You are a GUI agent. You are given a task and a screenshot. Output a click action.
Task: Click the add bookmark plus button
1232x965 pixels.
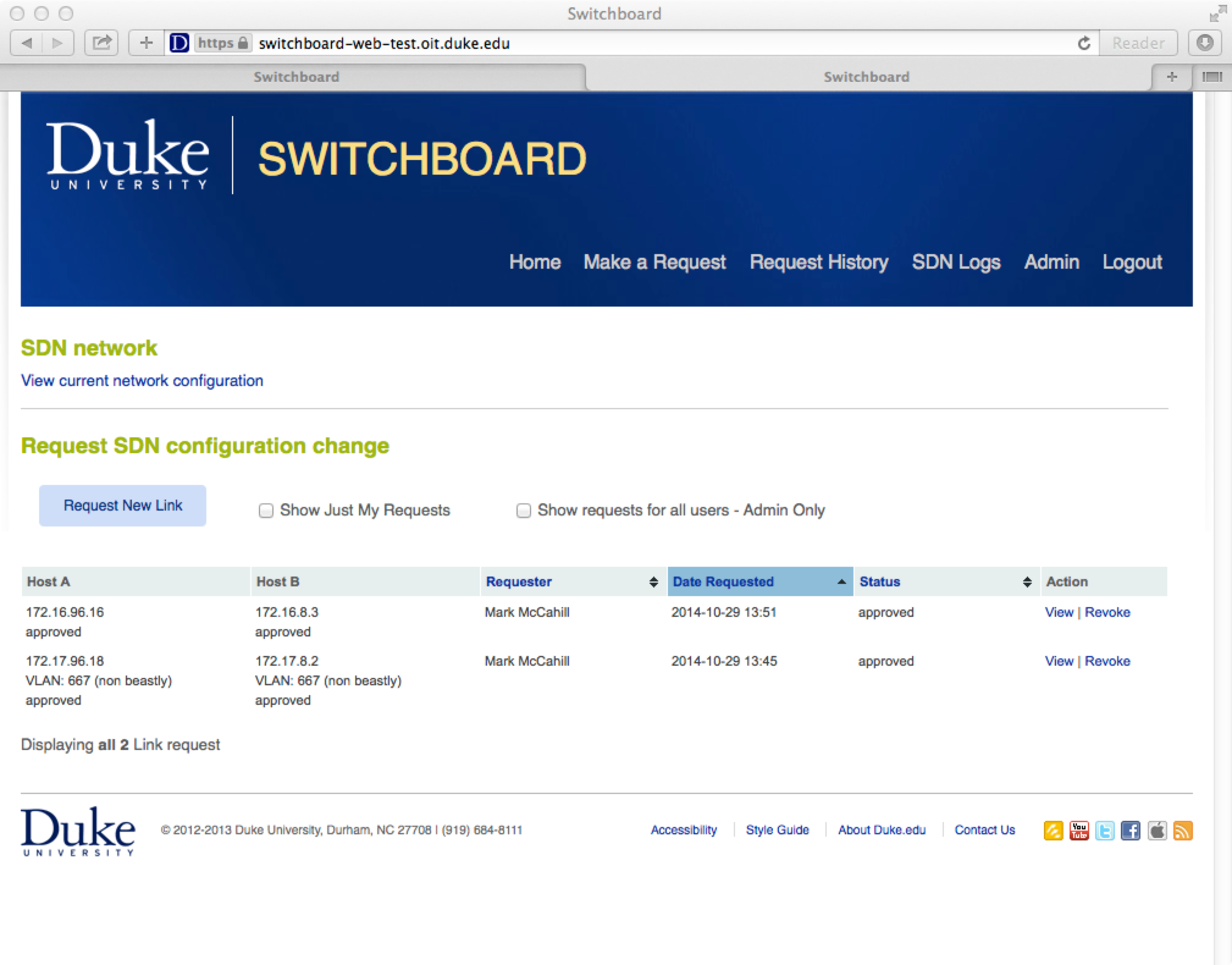(146, 43)
